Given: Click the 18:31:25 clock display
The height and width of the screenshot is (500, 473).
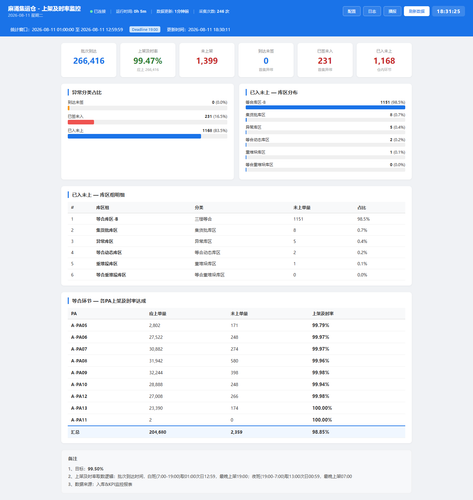Looking at the screenshot, I should pos(448,11).
